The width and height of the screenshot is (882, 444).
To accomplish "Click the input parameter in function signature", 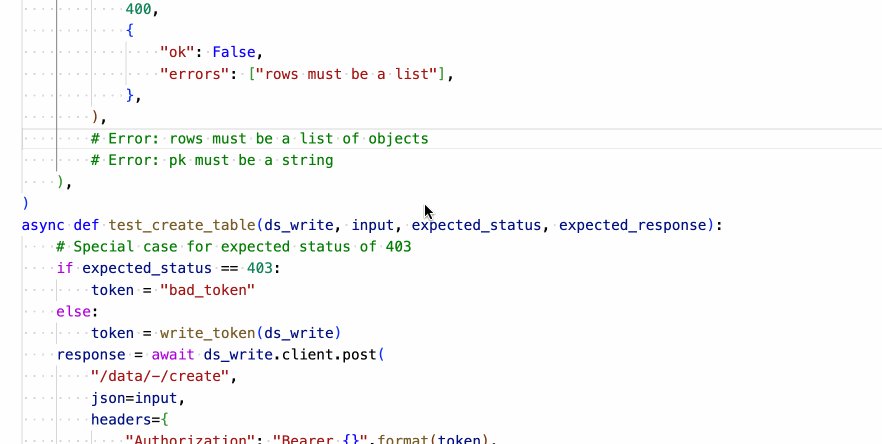I will [372, 225].
